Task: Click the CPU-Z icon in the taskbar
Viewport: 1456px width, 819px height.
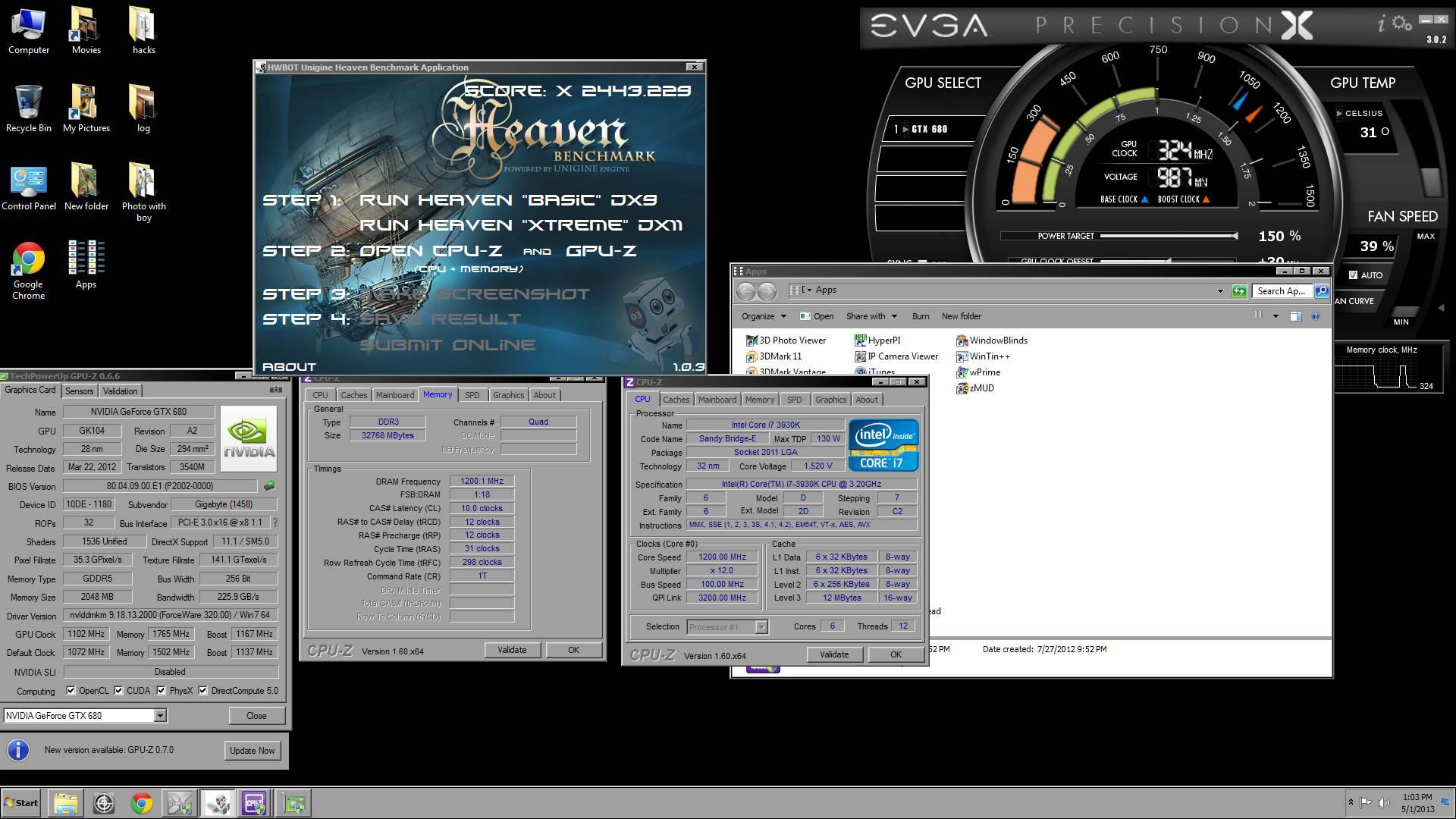Action: (x=254, y=803)
